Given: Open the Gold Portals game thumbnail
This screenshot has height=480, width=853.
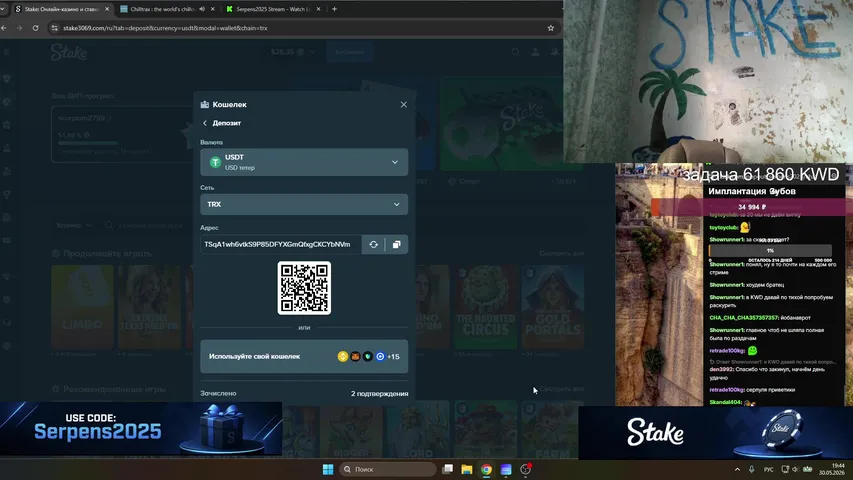Looking at the screenshot, I should click(x=553, y=307).
